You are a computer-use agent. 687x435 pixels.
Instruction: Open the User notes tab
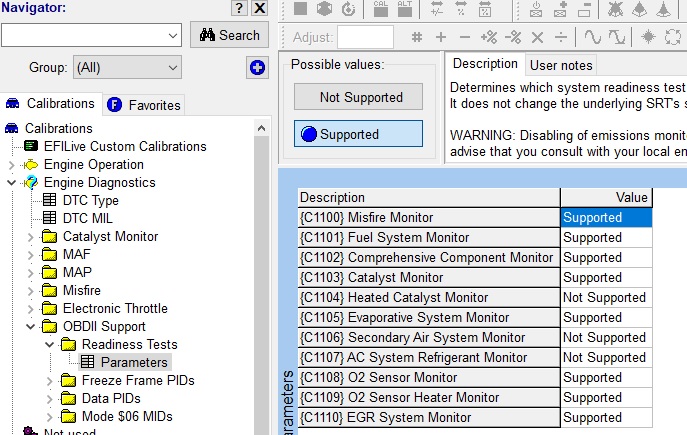pyautogui.click(x=561, y=66)
